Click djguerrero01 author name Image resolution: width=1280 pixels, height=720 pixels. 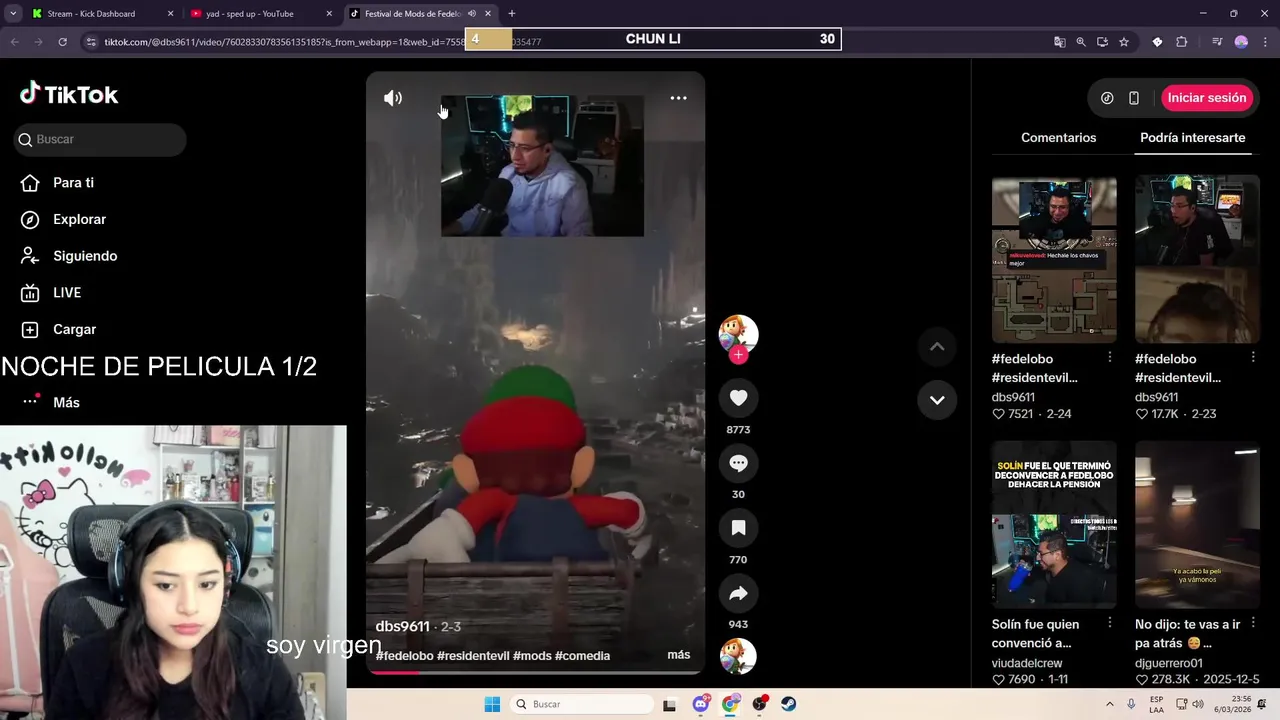pyautogui.click(x=1169, y=663)
